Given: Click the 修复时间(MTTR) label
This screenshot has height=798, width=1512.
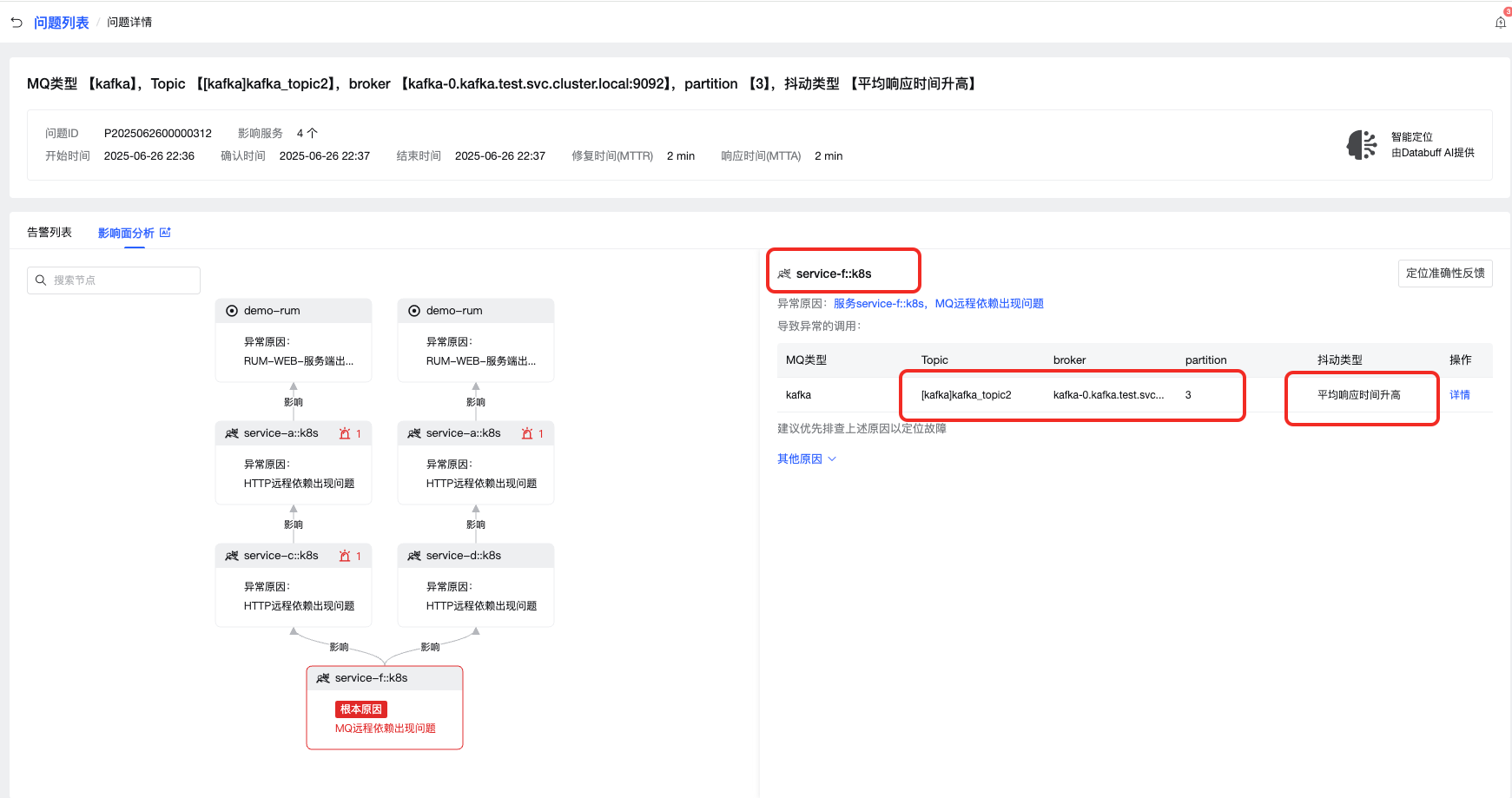Looking at the screenshot, I should pyautogui.click(x=612, y=156).
